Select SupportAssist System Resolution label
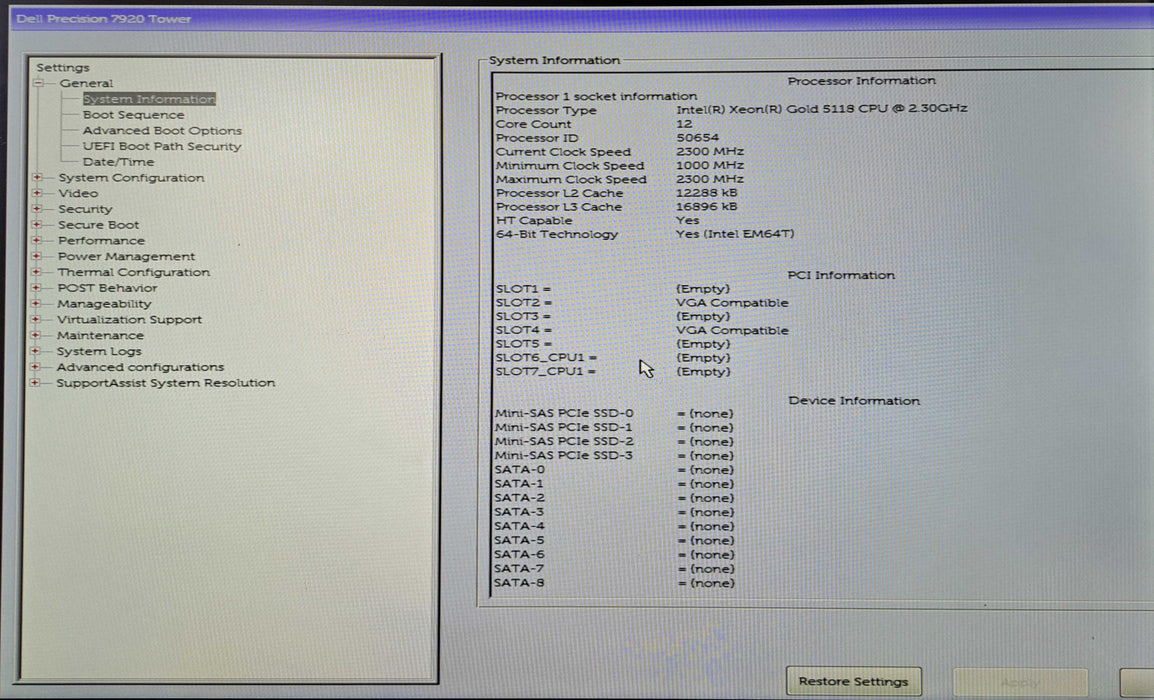This screenshot has width=1154, height=700. point(166,383)
